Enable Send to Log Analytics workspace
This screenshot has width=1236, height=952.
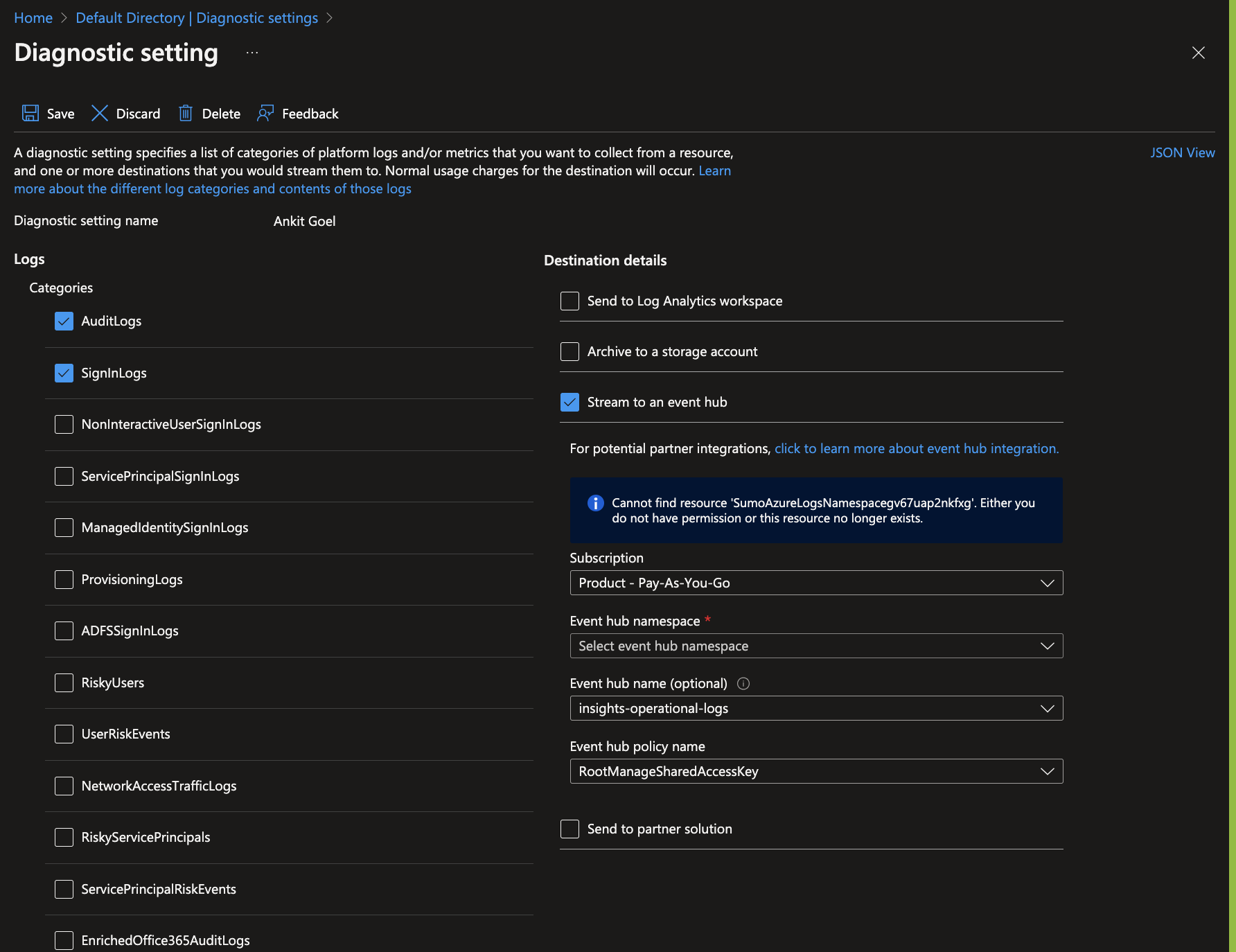click(x=569, y=301)
